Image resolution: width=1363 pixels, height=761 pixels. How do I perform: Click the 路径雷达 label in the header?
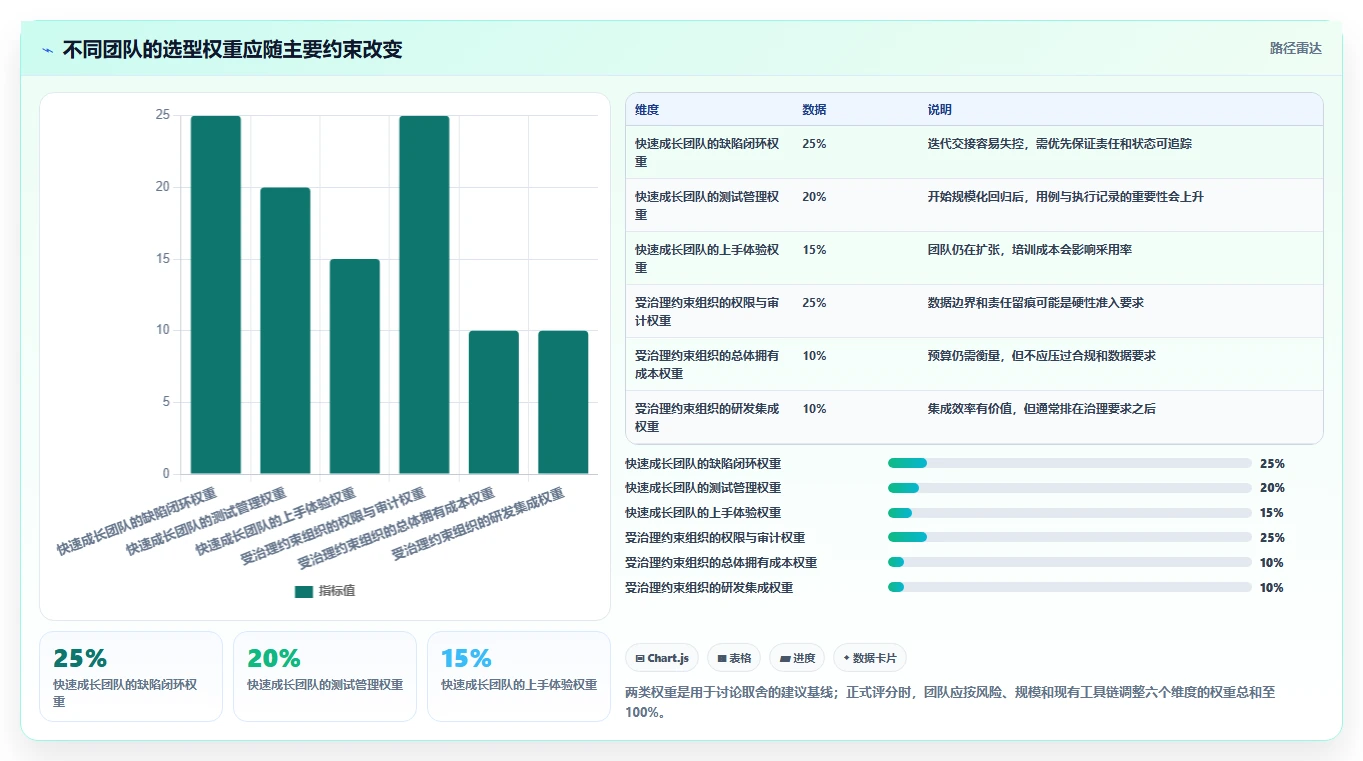pyautogui.click(x=1296, y=48)
